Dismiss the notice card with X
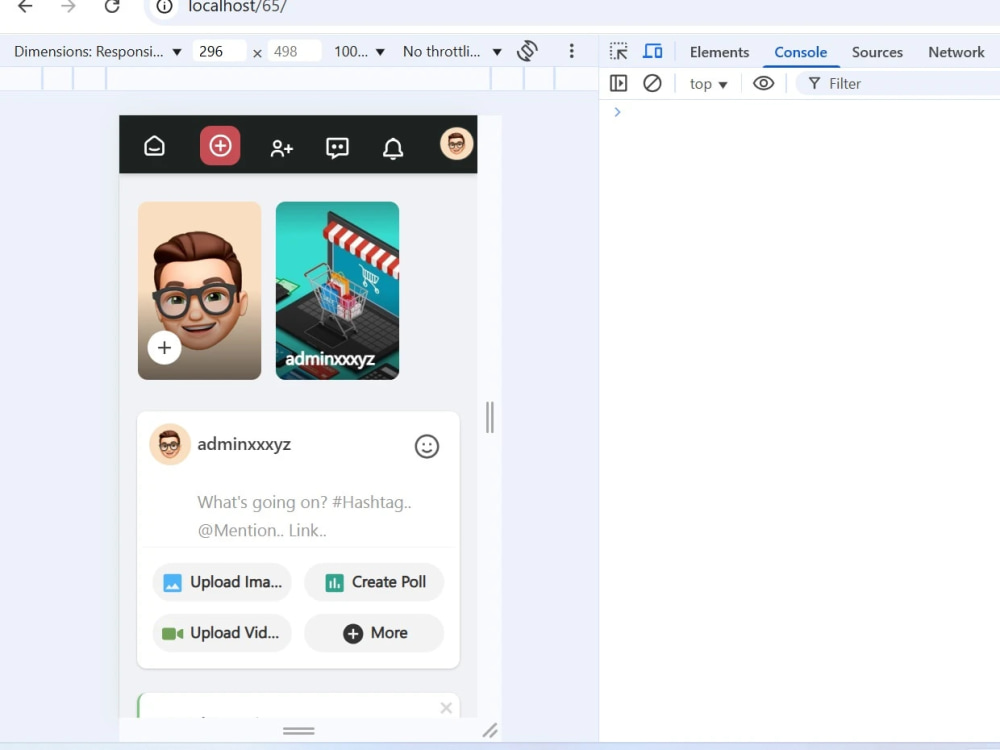Screen dimensions: 1000x750 [446, 708]
